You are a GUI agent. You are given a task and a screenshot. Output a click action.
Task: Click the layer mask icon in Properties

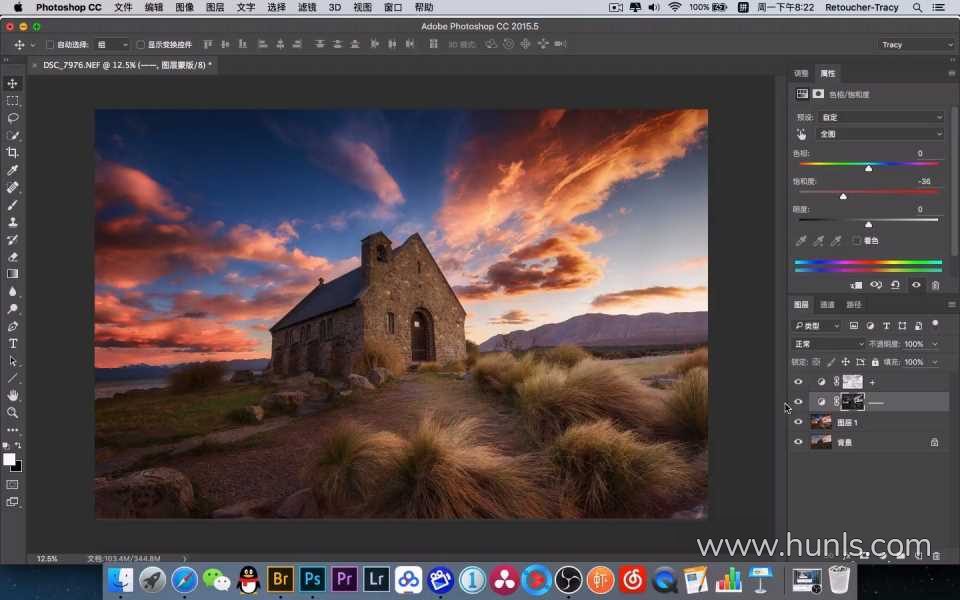pyautogui.click(x=818, y=94)
